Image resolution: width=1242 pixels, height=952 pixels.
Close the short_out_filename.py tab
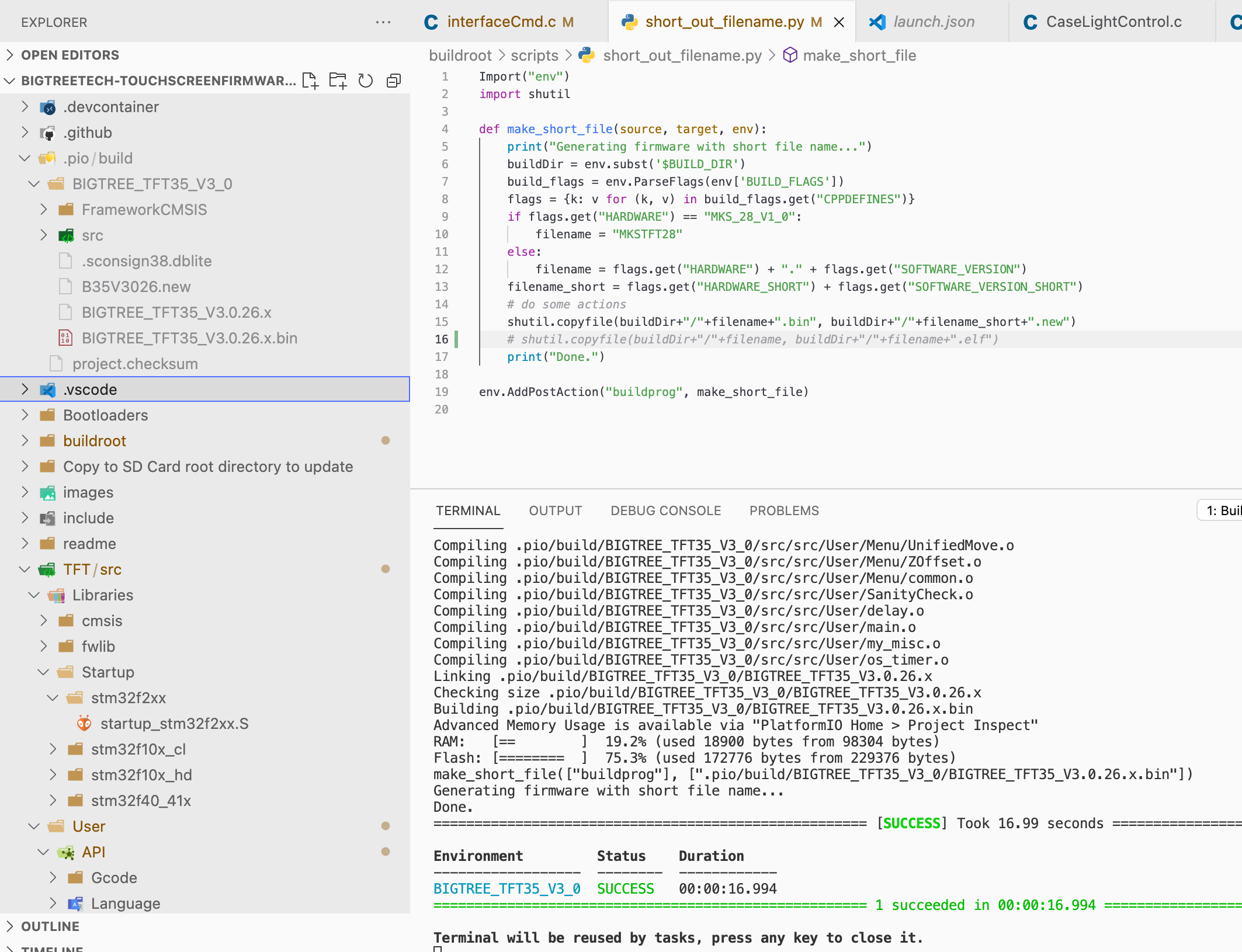click(x=839, y=22)
